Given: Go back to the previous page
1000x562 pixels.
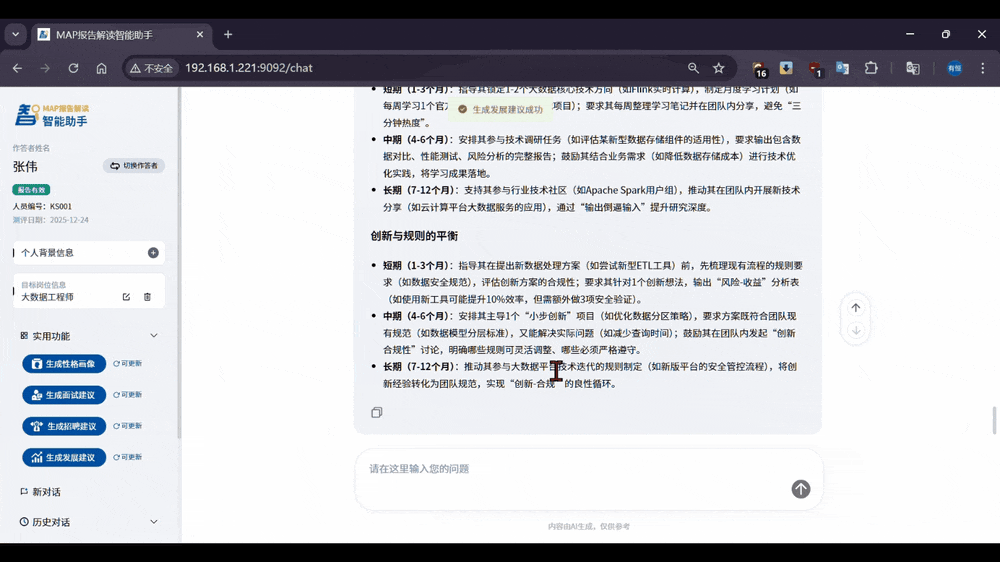Looking at the screenshot, I should (x=17, y=68).
